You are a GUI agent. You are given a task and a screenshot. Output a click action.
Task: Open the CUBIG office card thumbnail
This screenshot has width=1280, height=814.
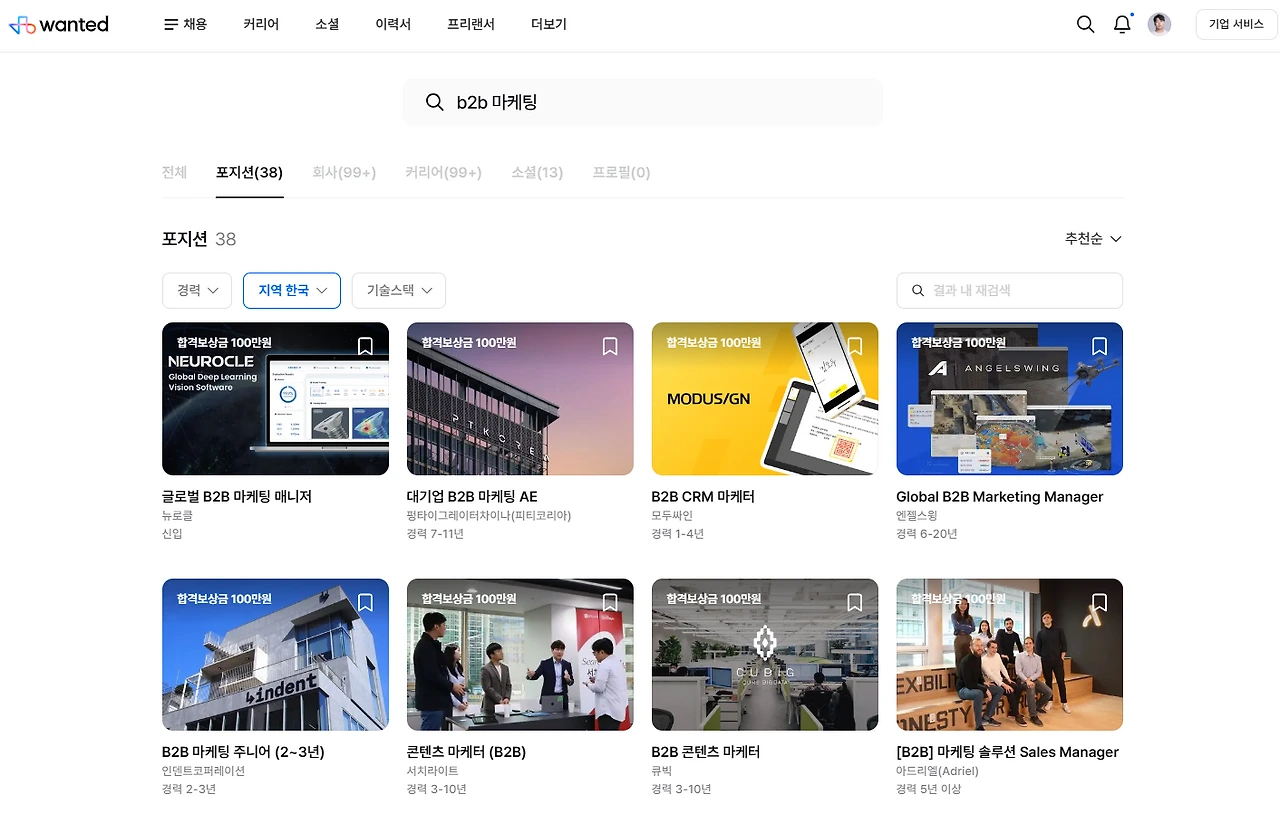765,654
